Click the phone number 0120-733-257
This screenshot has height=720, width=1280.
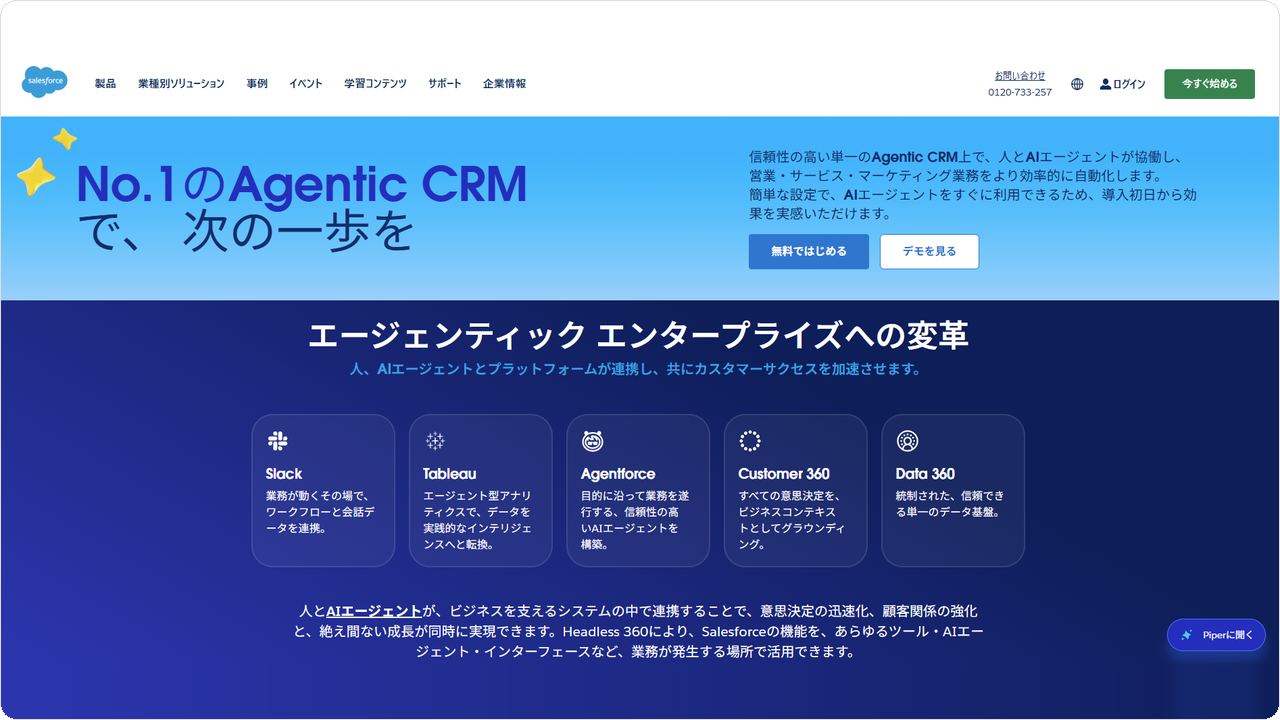coord(1020,92)
